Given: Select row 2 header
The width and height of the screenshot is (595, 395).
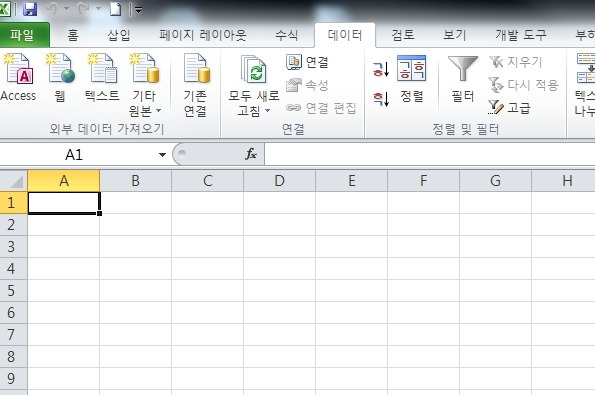Looking at the screenshot, I should coord(14,225).
